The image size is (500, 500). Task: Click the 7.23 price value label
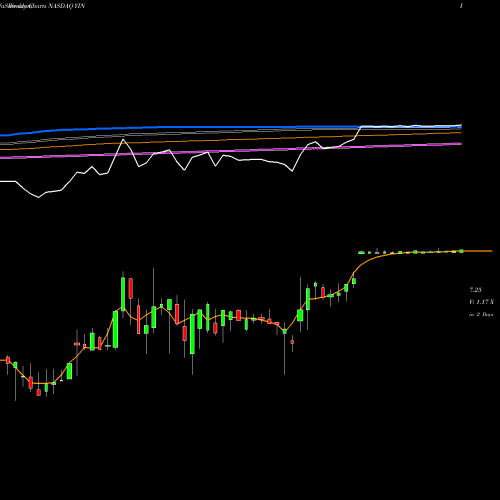pos(475,290)
